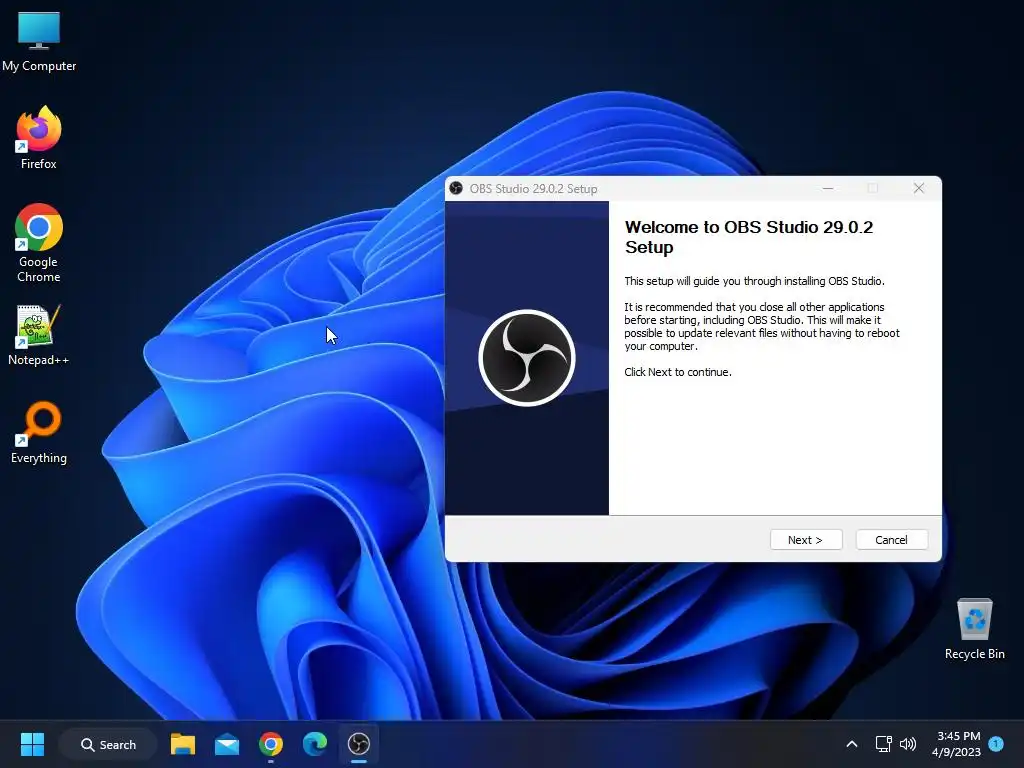The width and height of the screenshot is (1024, 768).
Task: Open network status tray icon
Action: tap(883, 744)
